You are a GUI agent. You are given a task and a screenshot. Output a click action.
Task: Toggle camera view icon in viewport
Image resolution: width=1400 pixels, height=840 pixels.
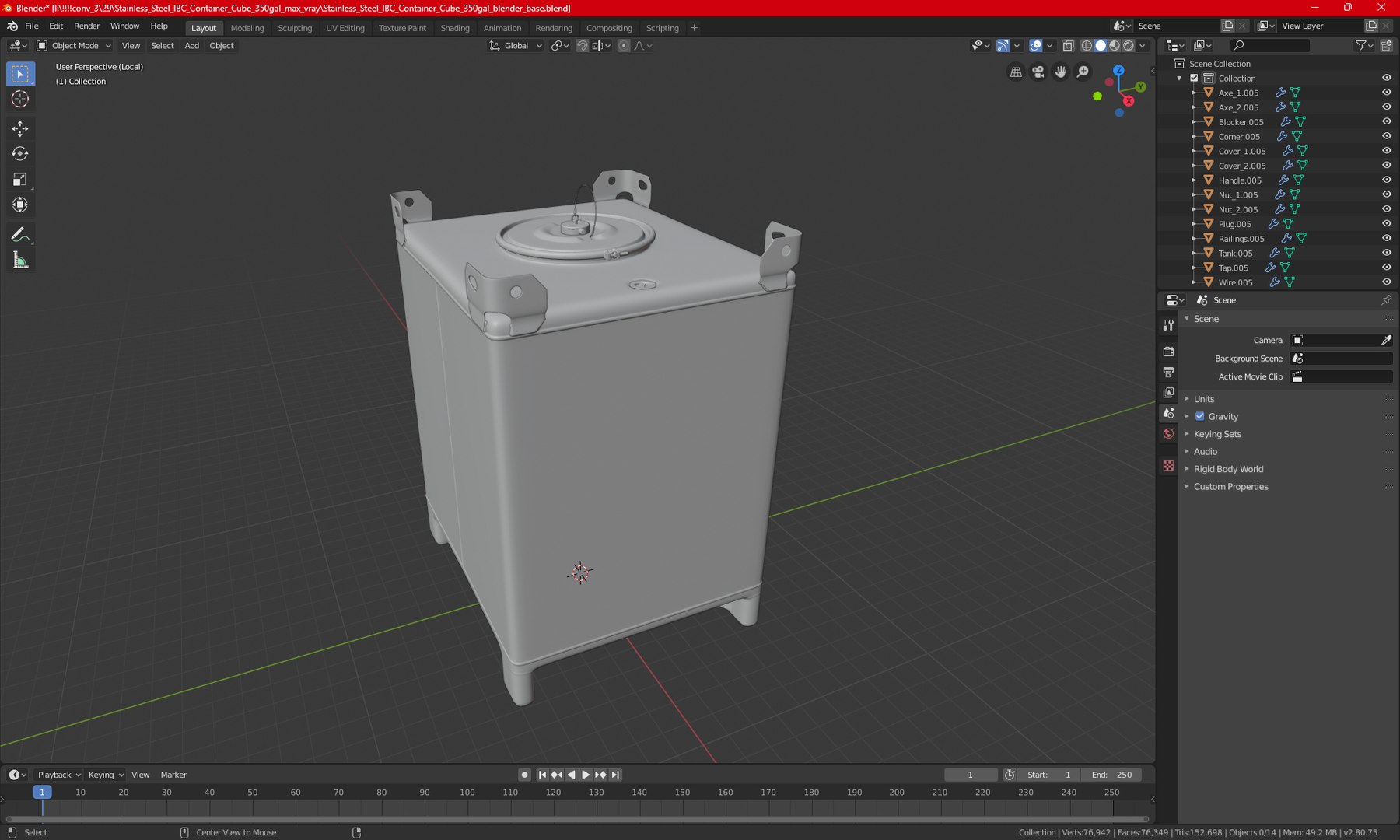pyautogui.click(x=1038, y=72)
